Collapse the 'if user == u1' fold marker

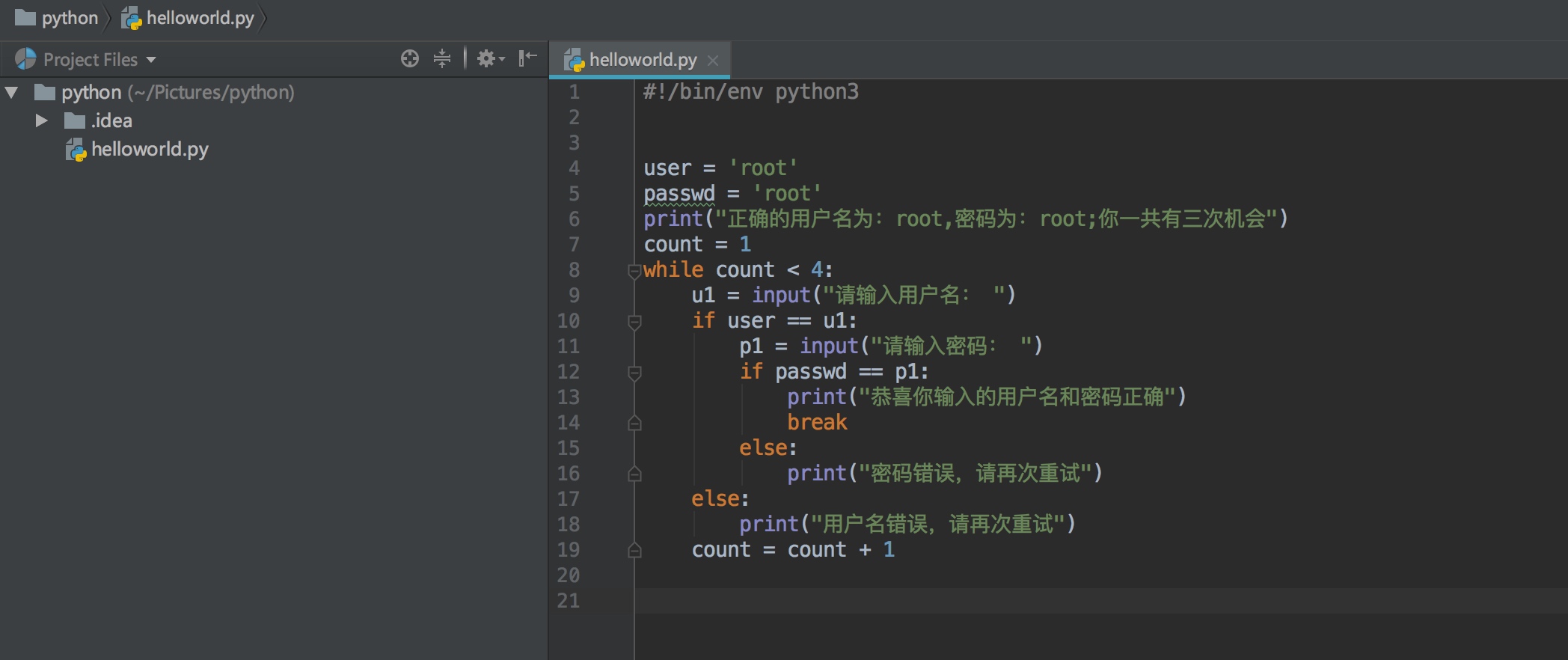pos(634,322)
